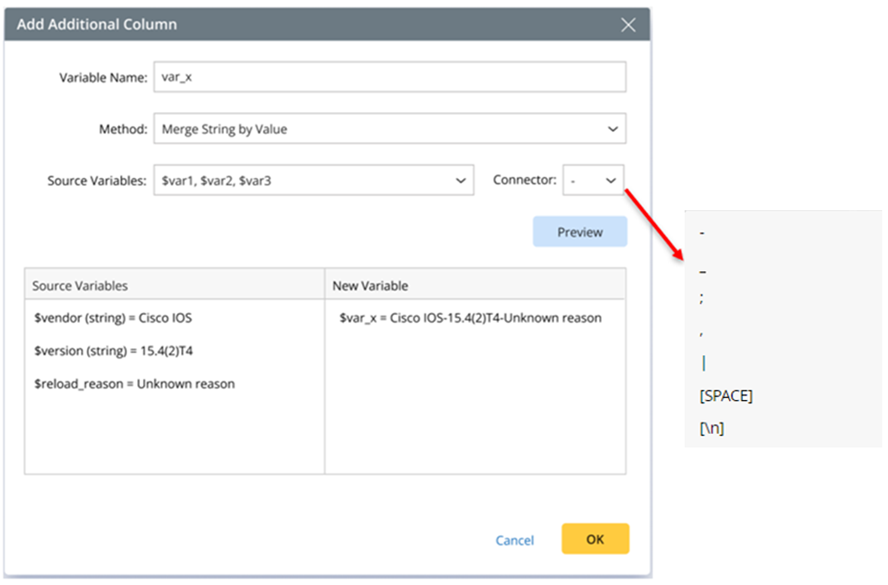The height and width of the screenshot is (585, 888).
Task: Select the [SPACE] connector option
Action: pyautogui.click(x=726, y=396)
